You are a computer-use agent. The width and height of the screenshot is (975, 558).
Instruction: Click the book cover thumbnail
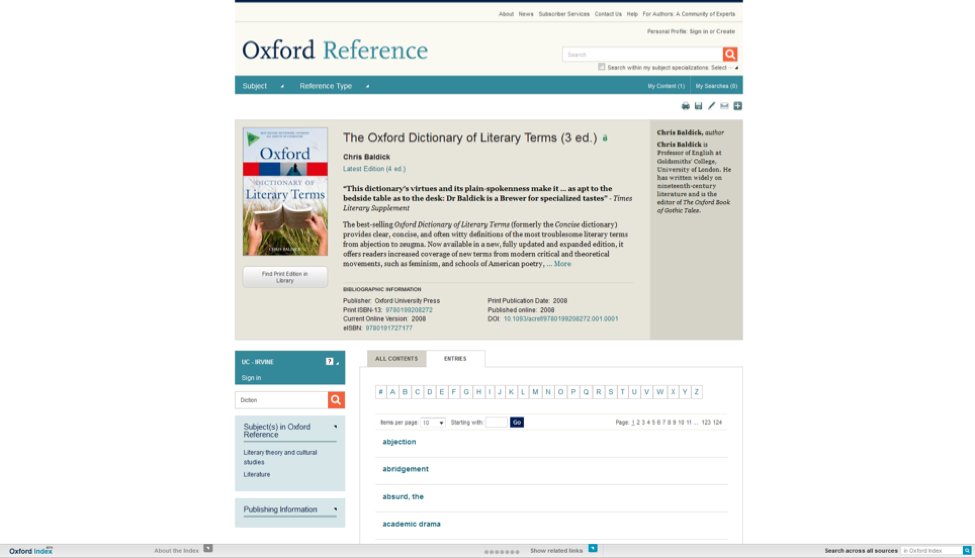click(x=285, y=192)
